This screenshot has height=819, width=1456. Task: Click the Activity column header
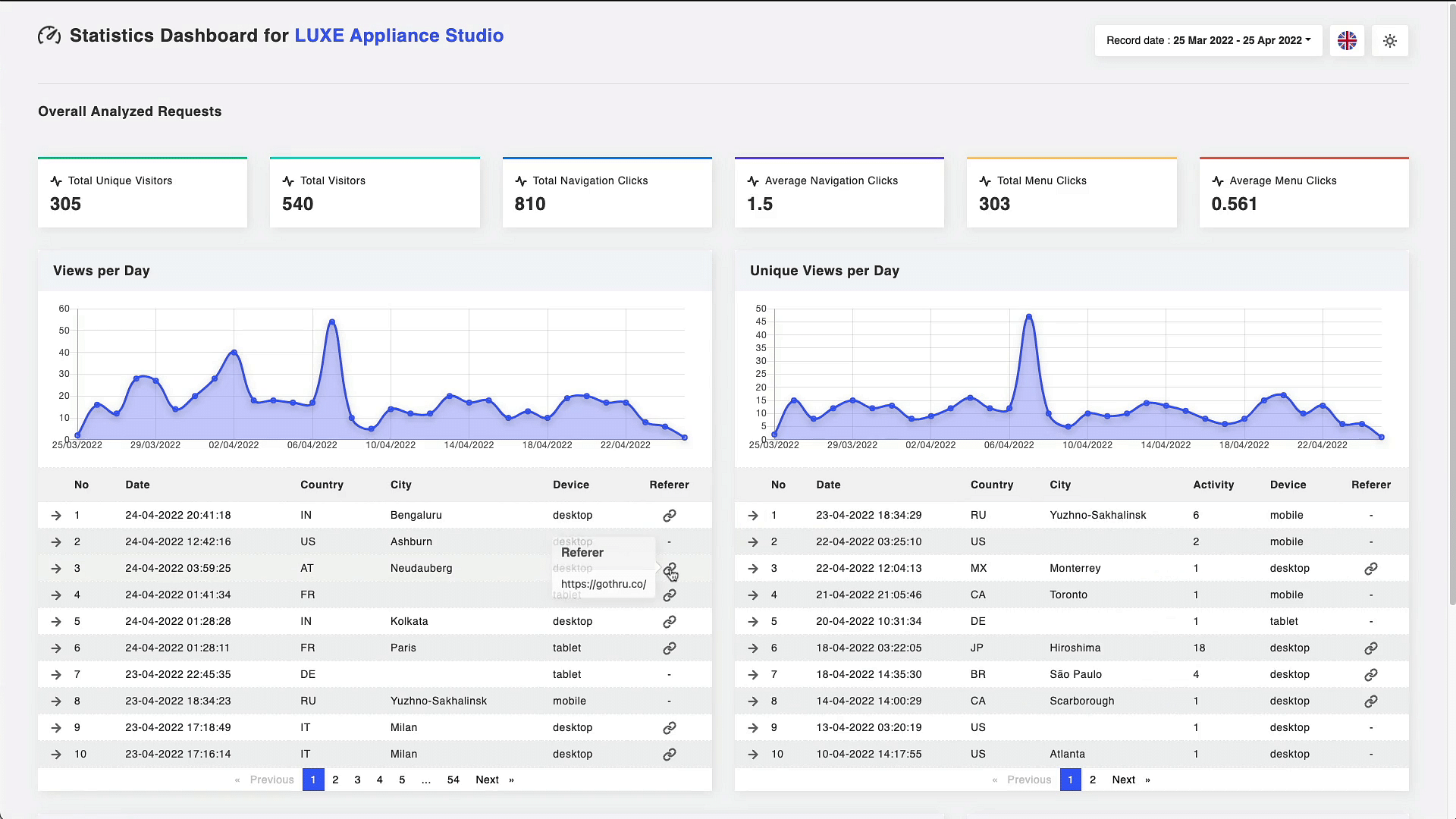click(x=1213, y=485)
